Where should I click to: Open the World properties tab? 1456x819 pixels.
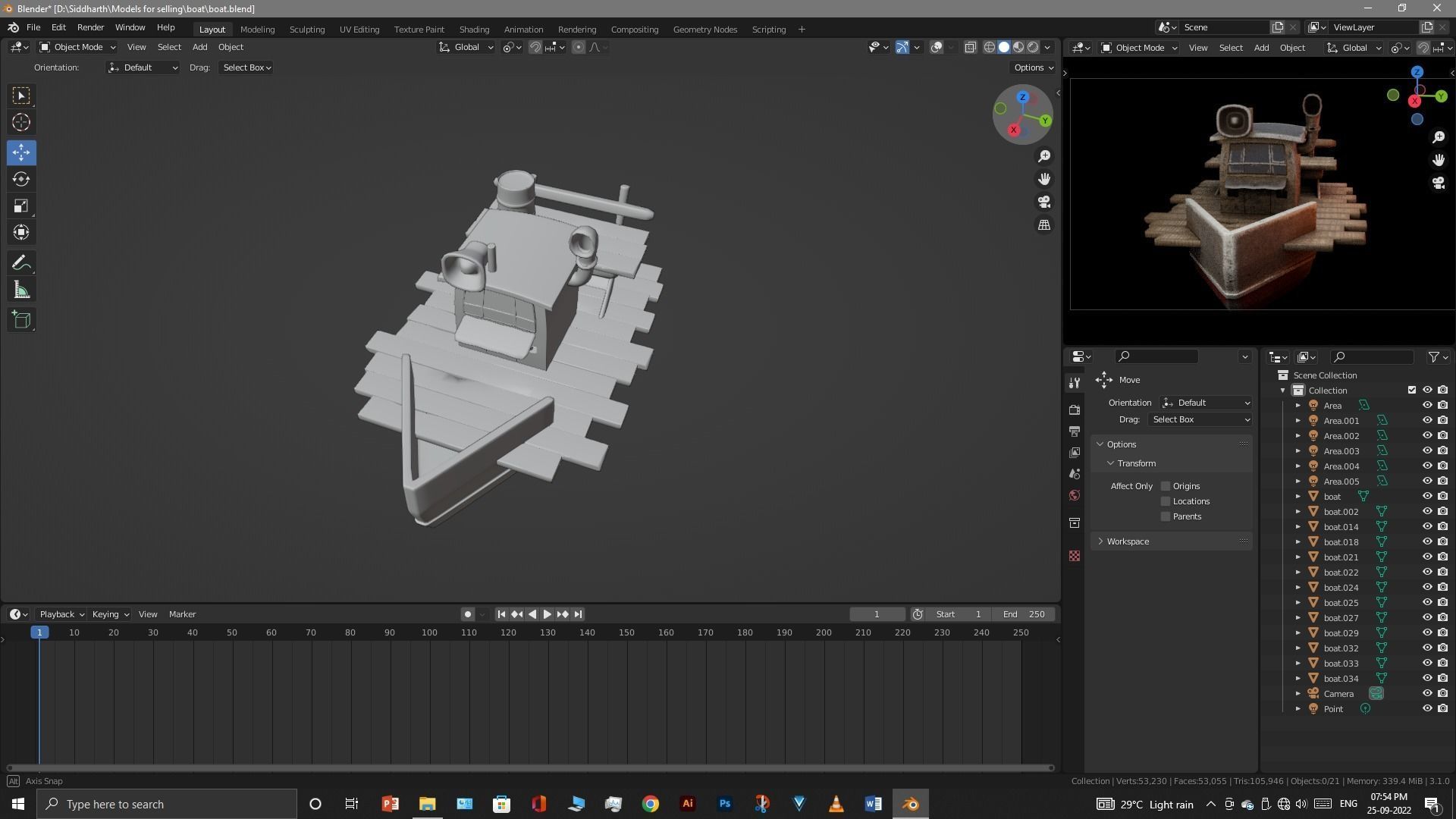tap(1075, 495)
